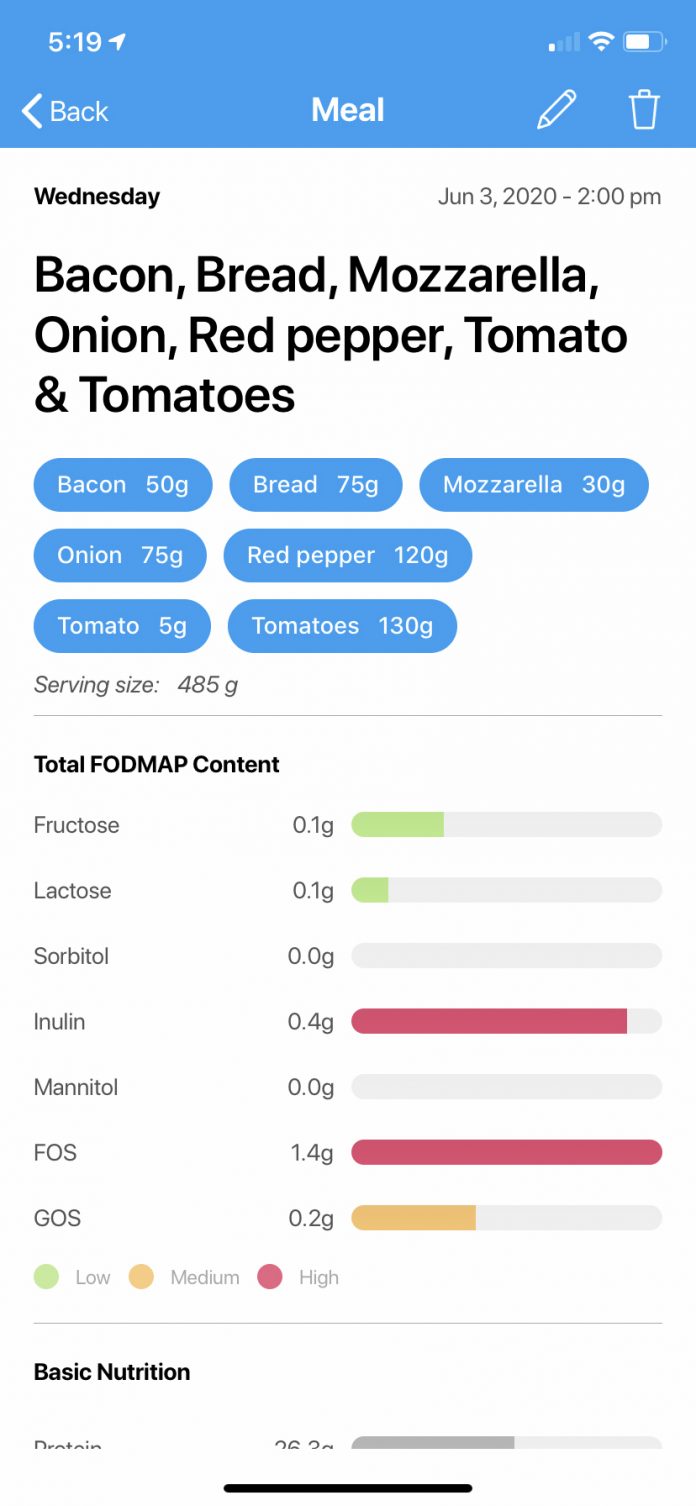
Task: Open the date picker via Jun 3, 2020 label
Action: (x=549, y=196)
